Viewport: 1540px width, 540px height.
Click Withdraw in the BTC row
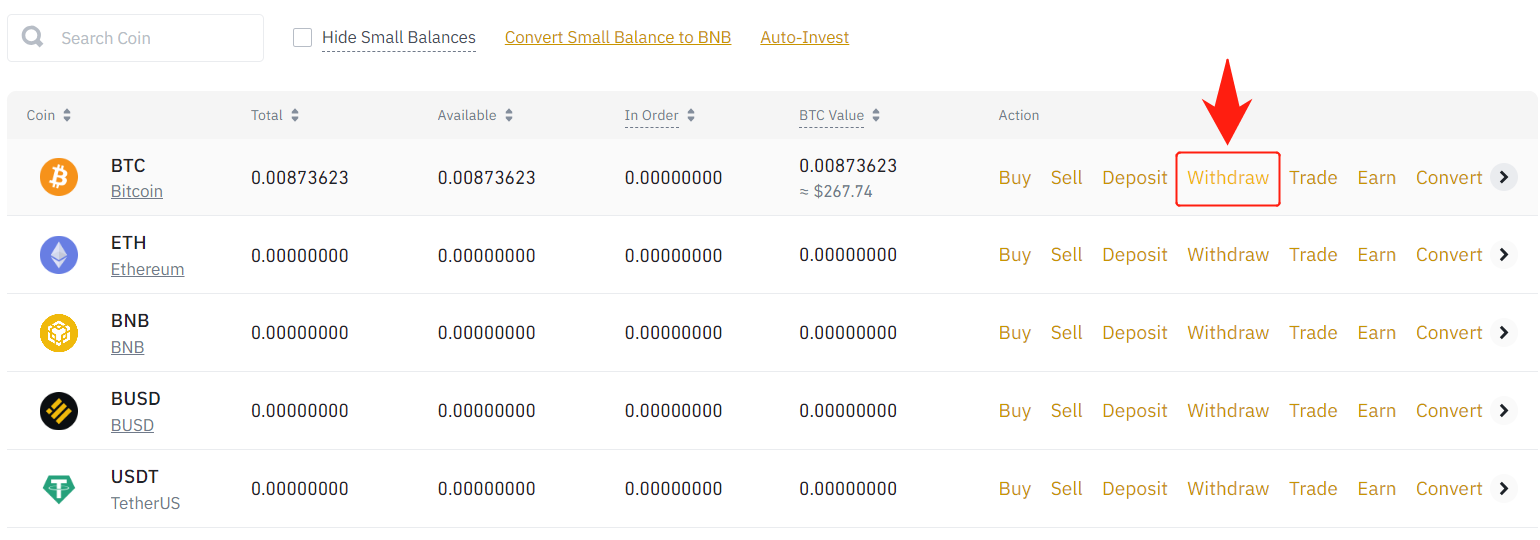pos(1228,178)
